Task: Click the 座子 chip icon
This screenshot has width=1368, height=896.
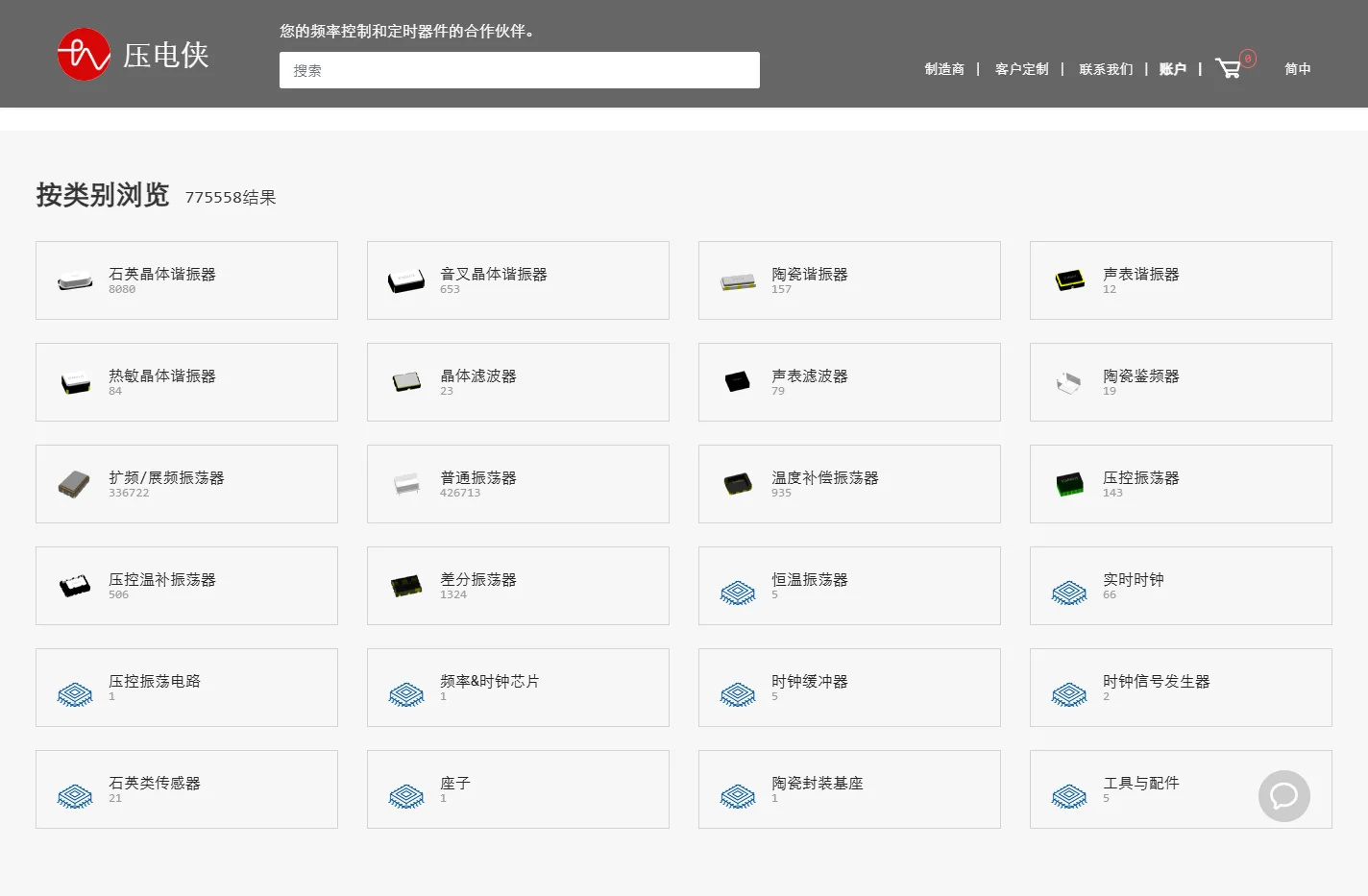Action: (406, 796)
